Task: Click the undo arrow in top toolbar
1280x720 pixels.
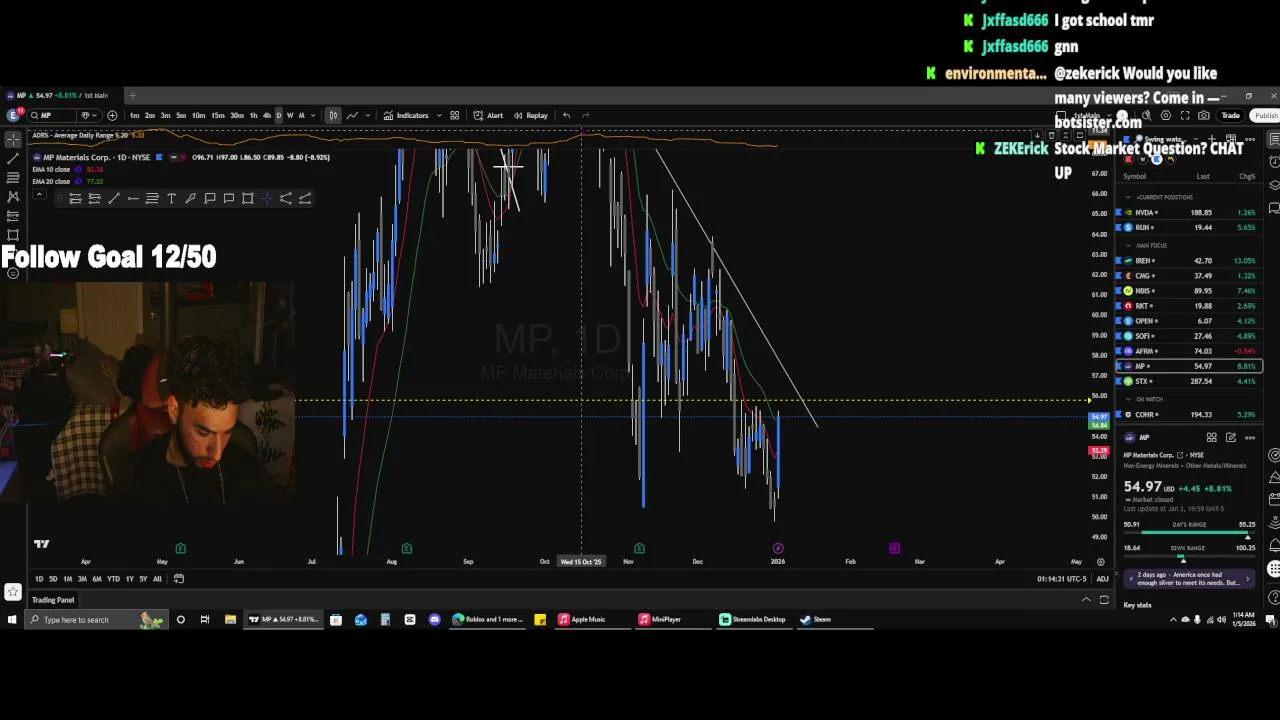Action: 566,115
